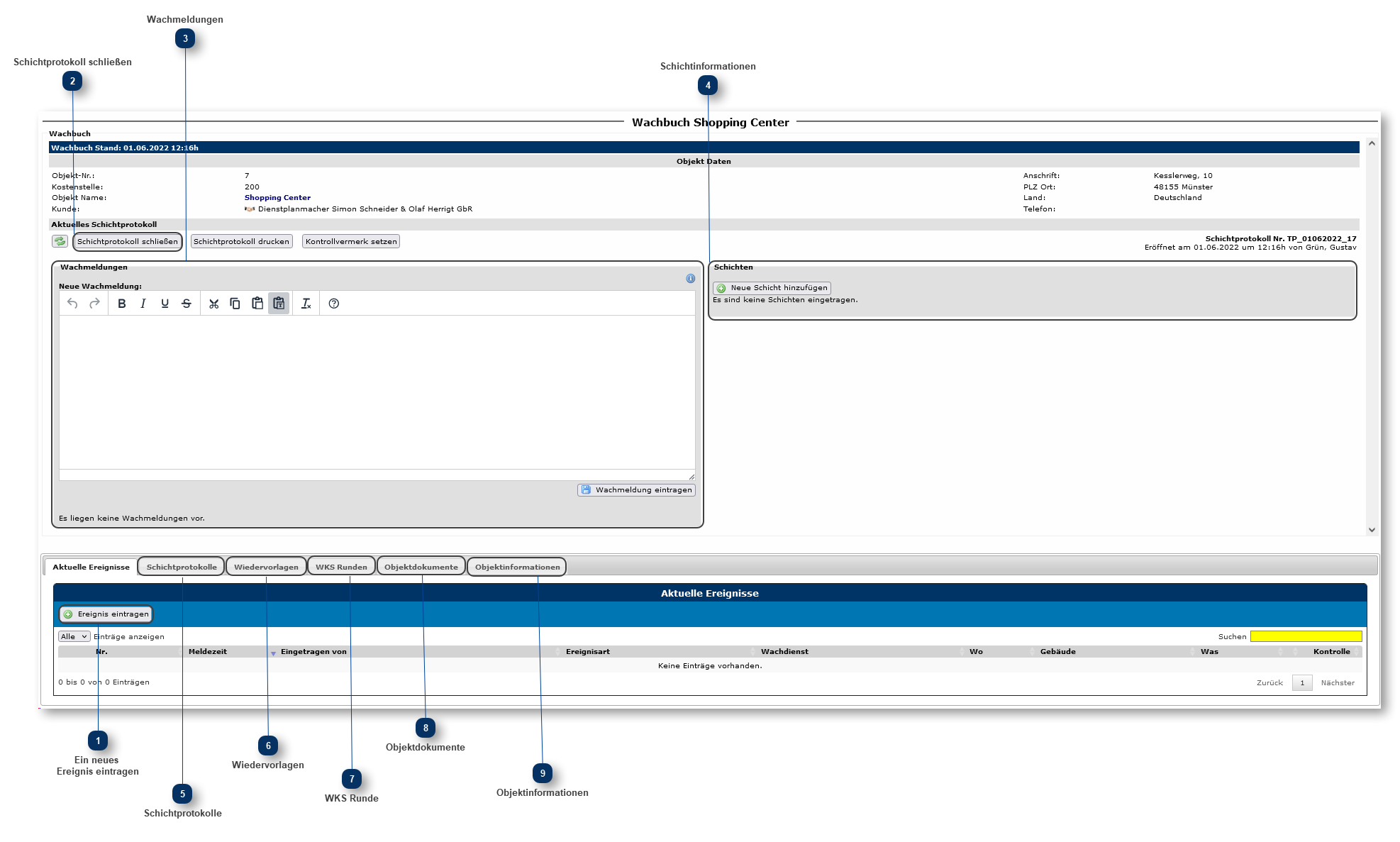The height and width of the screenshot is (842, 1400).
Task: Sort table by Kontrolle column
Action: (x=1332, y=652)
